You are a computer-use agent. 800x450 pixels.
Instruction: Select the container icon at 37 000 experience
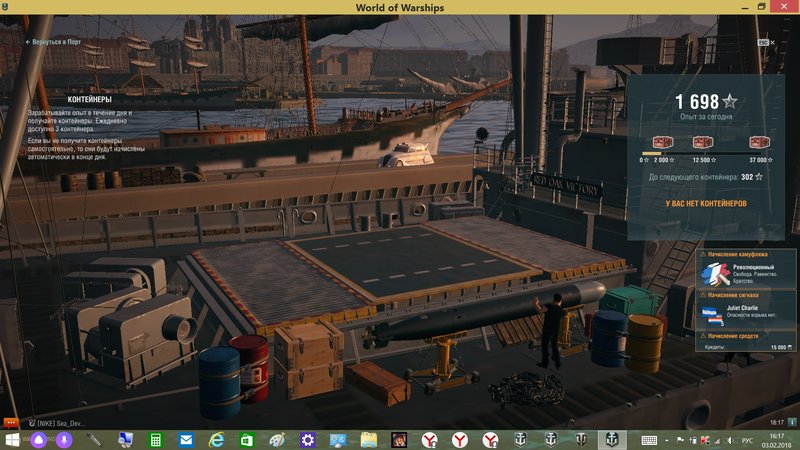click(x=759, y=142)
